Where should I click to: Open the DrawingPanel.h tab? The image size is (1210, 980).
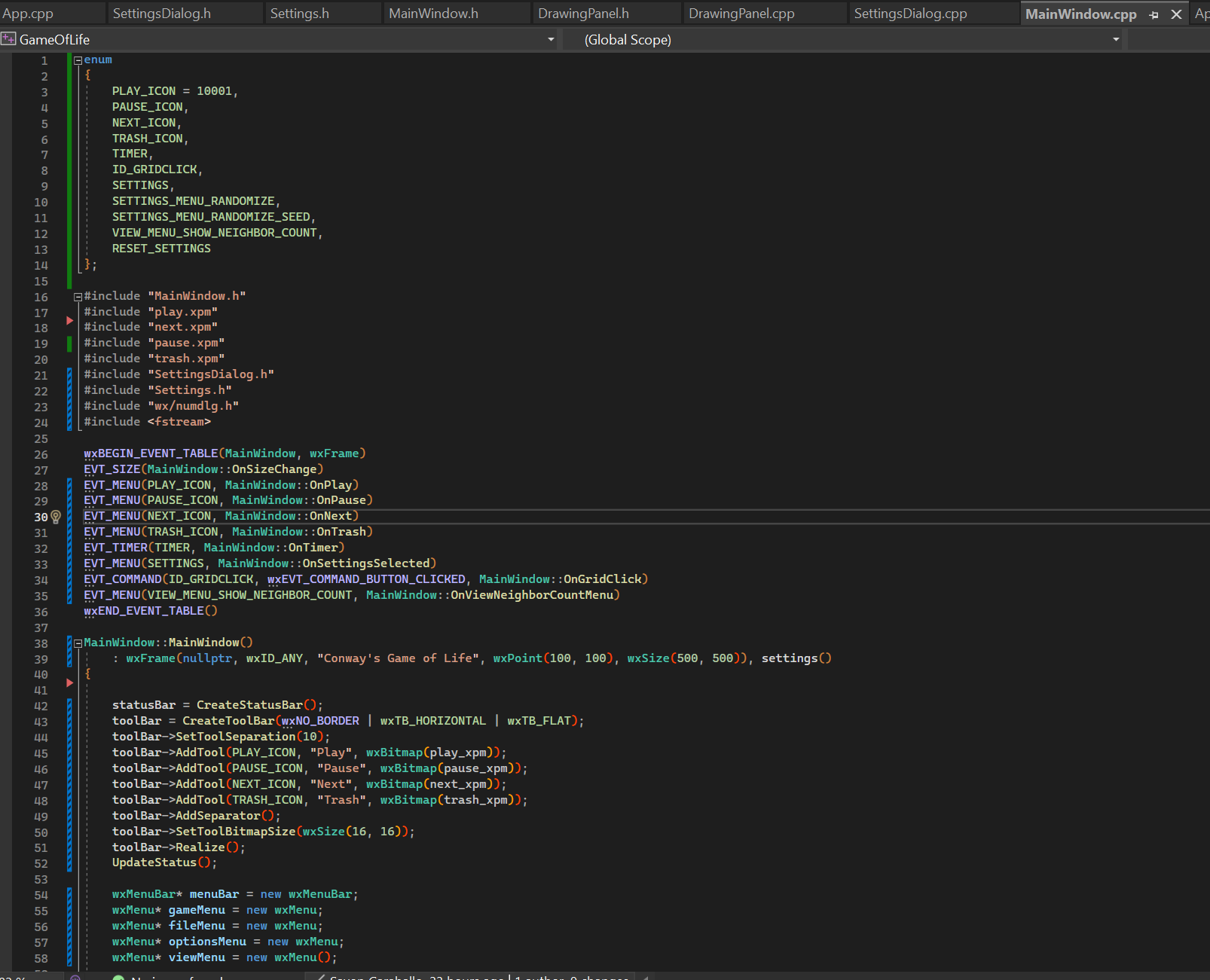tap(583, 14)
